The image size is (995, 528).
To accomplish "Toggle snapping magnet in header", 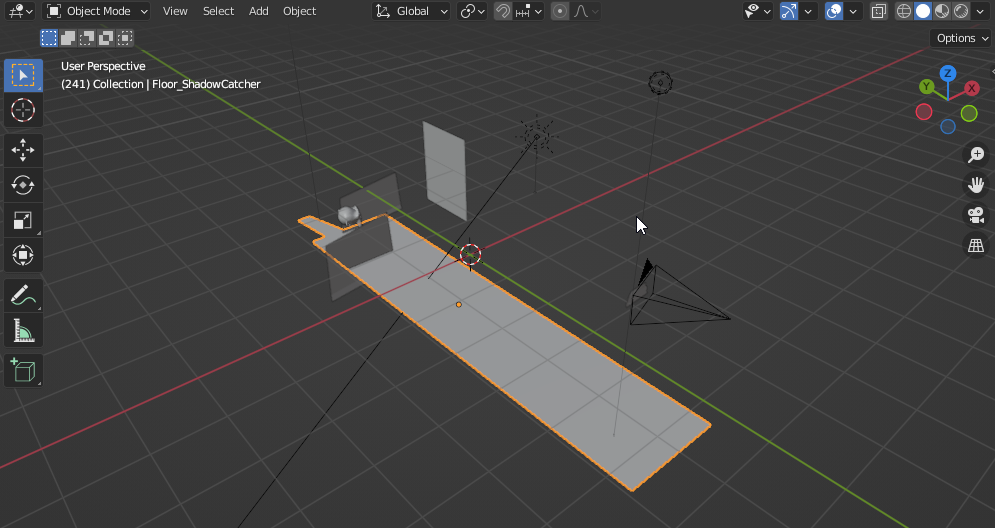I will coord(503,11).
